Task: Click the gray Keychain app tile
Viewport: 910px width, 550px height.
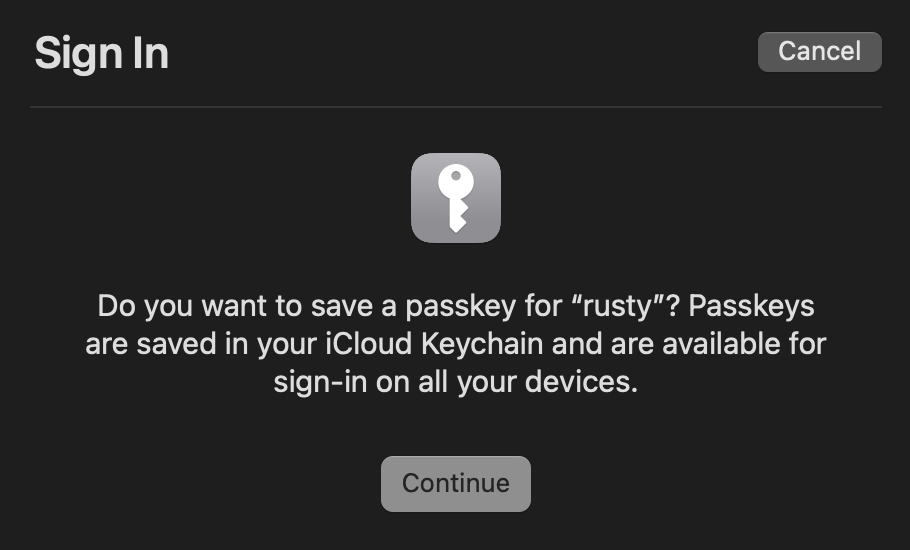Action: 456,198
